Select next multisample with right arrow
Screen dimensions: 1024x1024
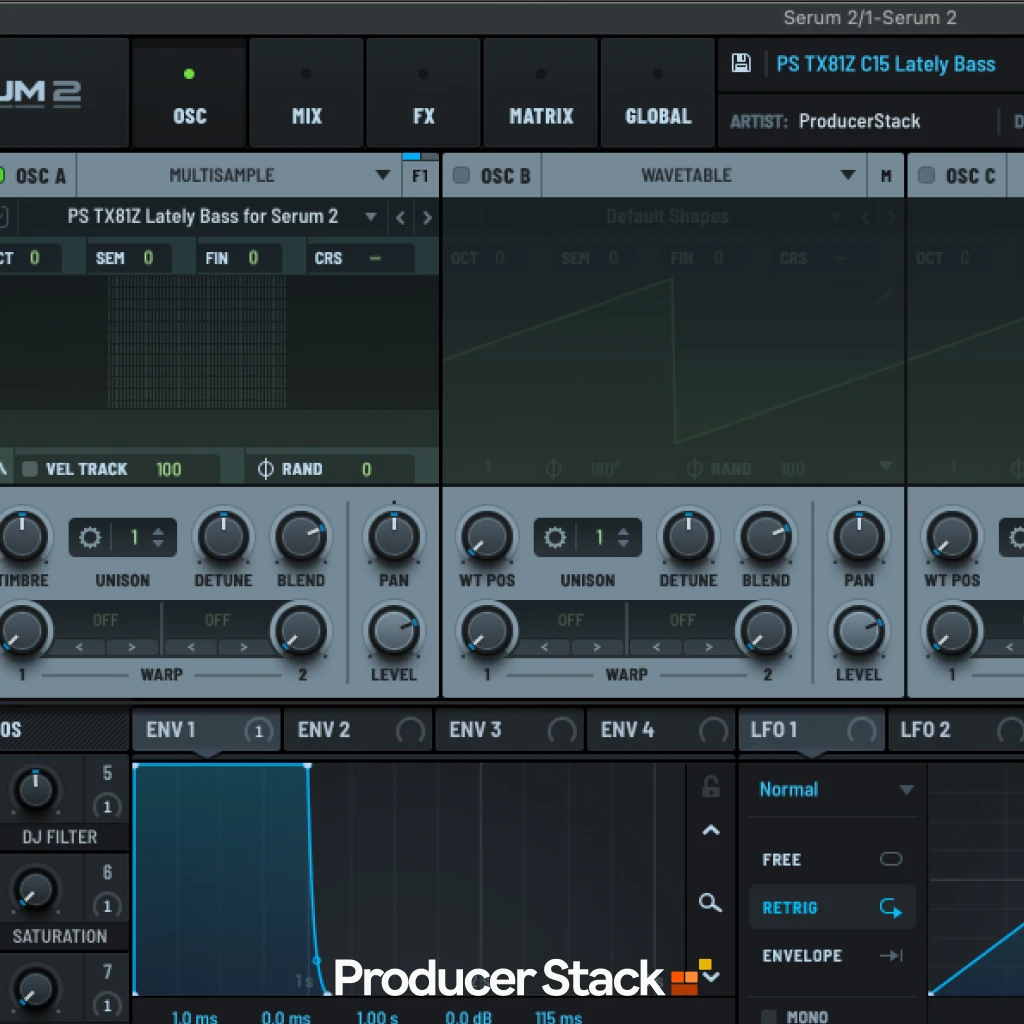(427, 217)
